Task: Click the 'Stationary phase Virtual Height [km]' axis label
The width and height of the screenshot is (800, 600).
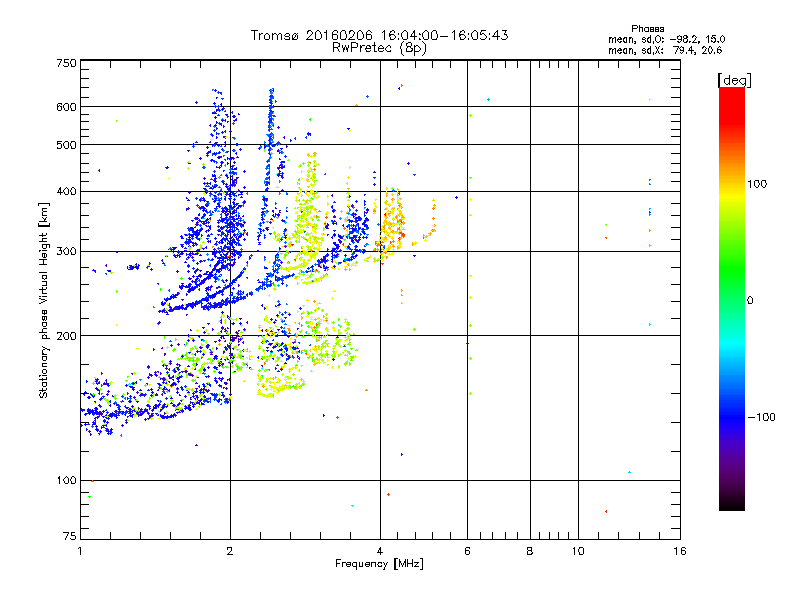Action: [43, 300]
